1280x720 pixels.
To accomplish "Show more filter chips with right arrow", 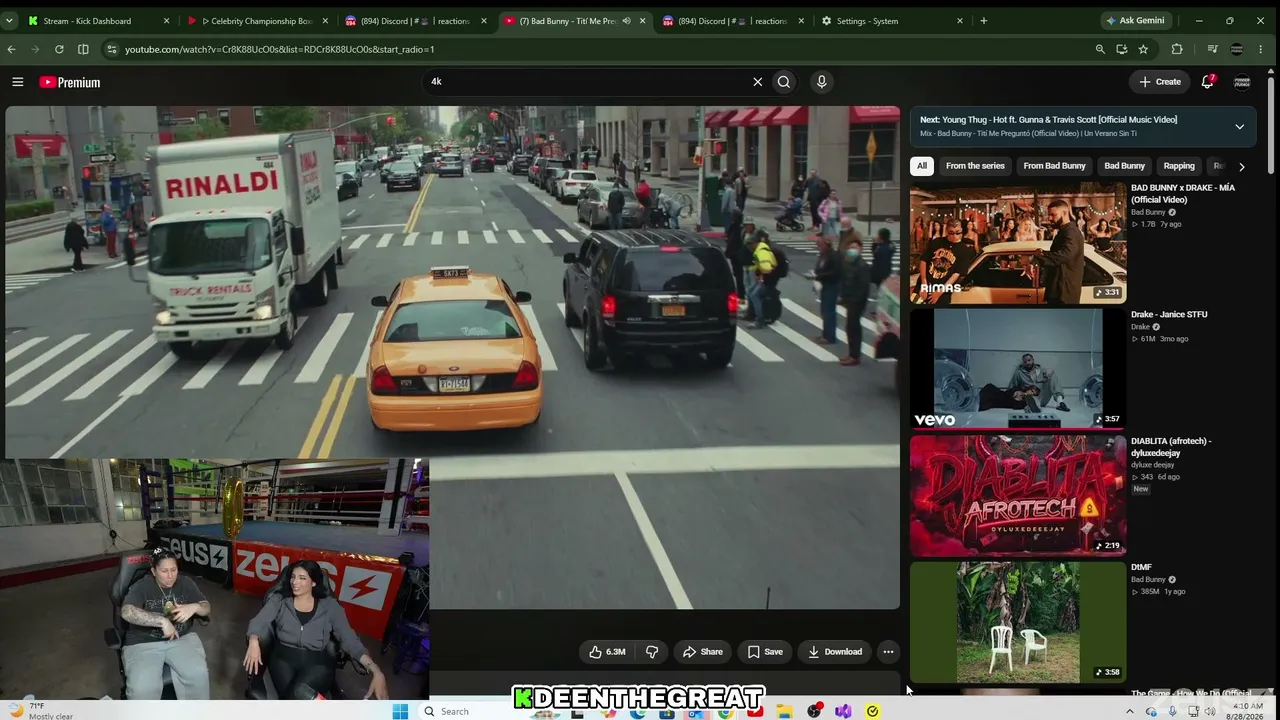I will (x=1241, y=166).
